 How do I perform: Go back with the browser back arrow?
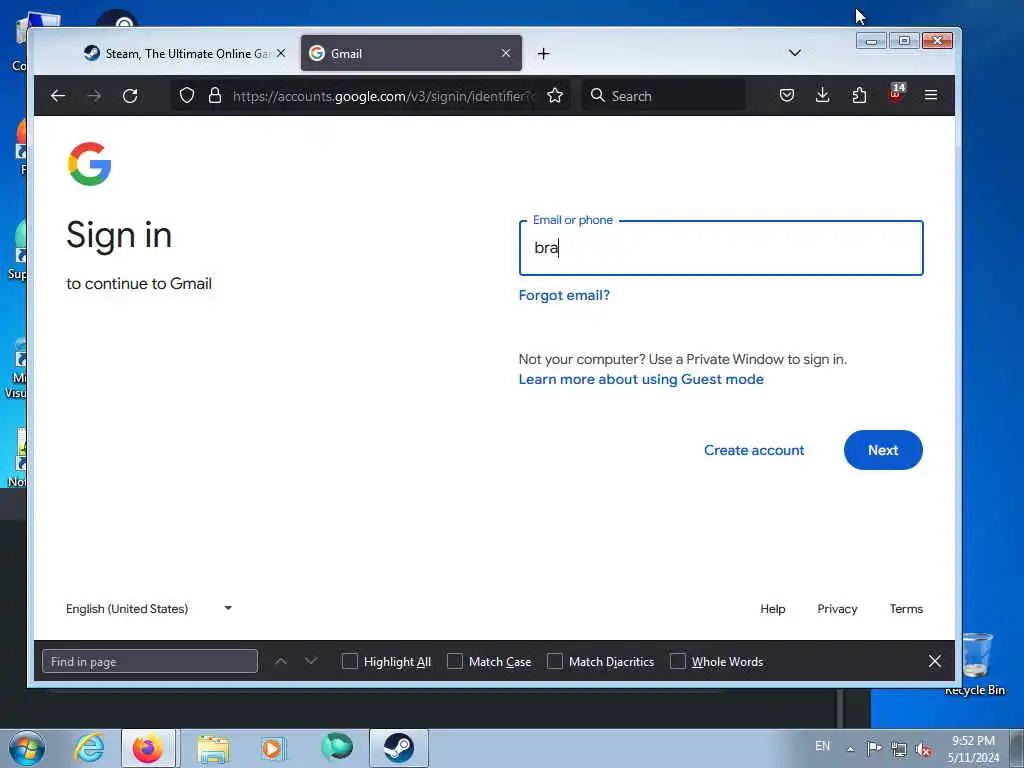coord(57,96)
